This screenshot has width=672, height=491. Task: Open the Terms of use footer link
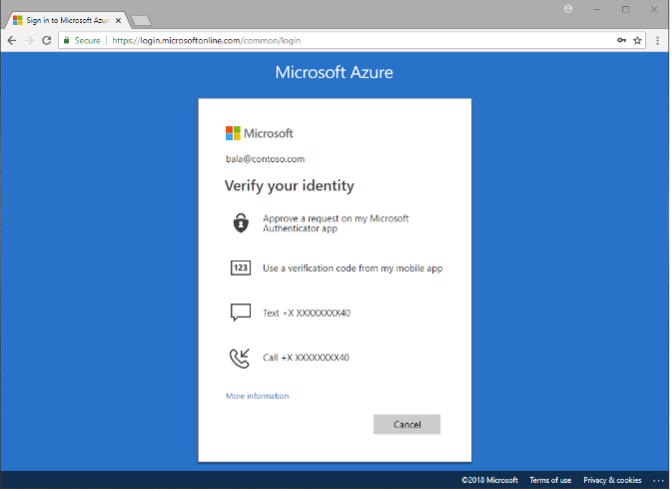coord(552,482)
